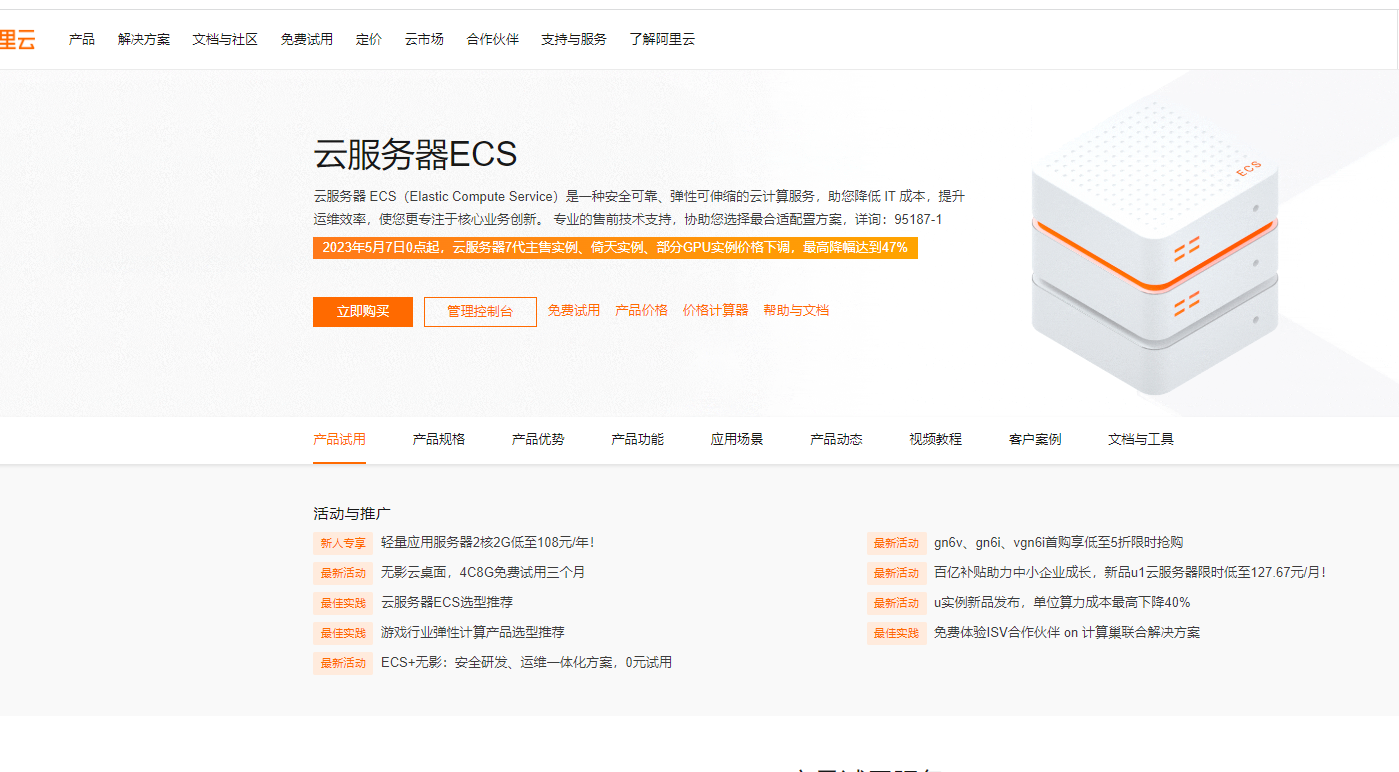Image resolution: width=1399 pixels, height=772 pixels.
Task: Click 最佳实践 tag beside 免费体验ISV合作伙伴
Action: point(896,634)
